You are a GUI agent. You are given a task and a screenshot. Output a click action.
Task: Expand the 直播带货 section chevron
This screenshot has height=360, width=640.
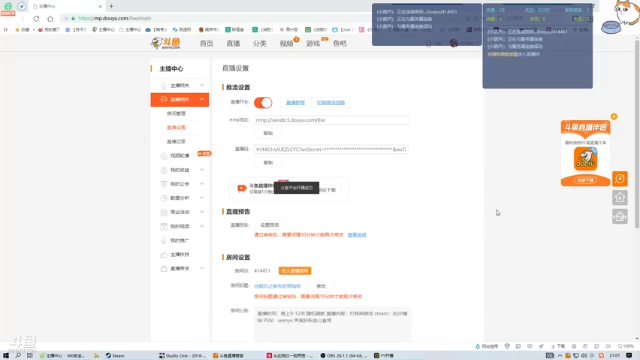pyautogui.click(x=202, y=269)
